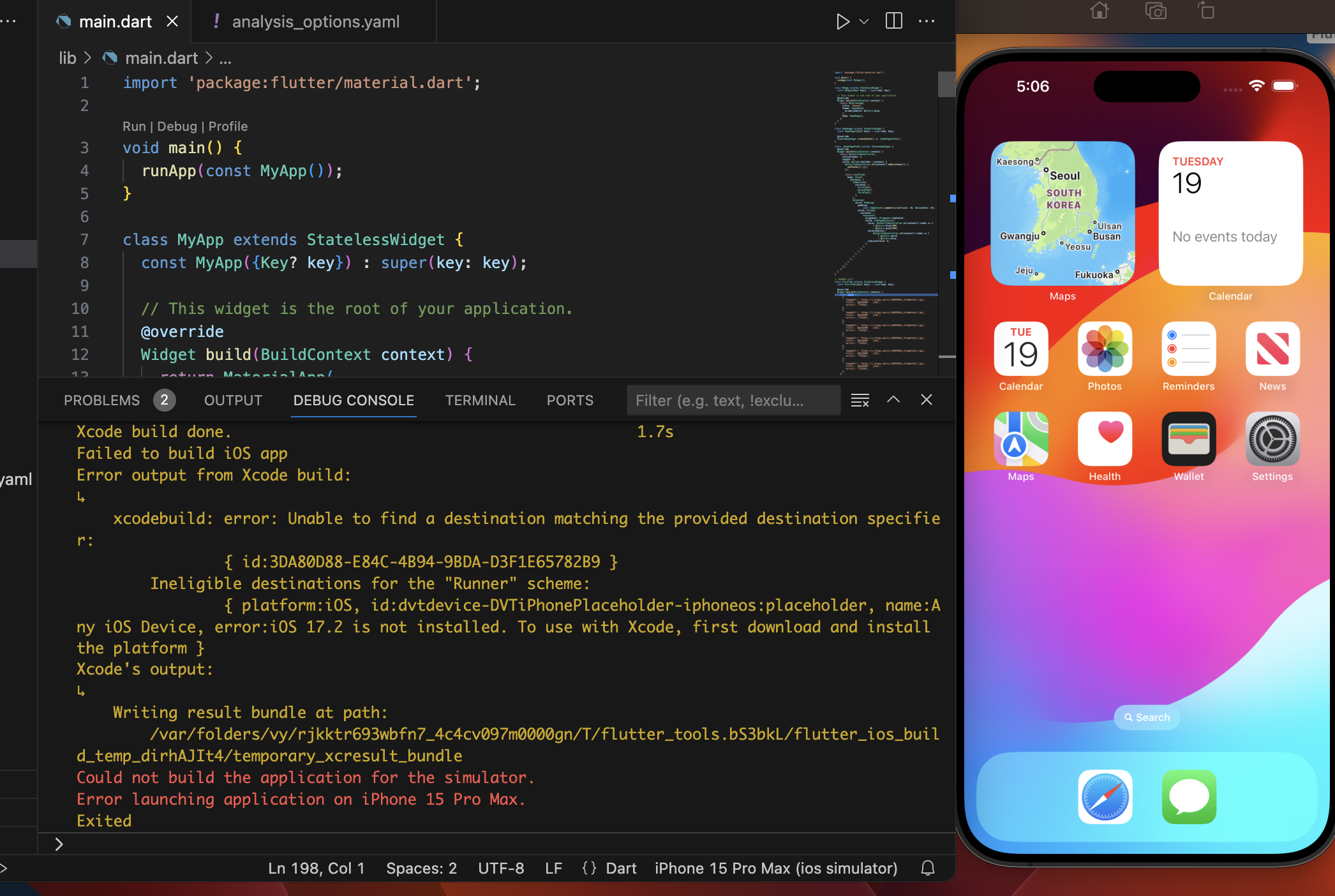
Task: Click Ln 198, Col 1 status item
Action: click(x=316, y=869)
